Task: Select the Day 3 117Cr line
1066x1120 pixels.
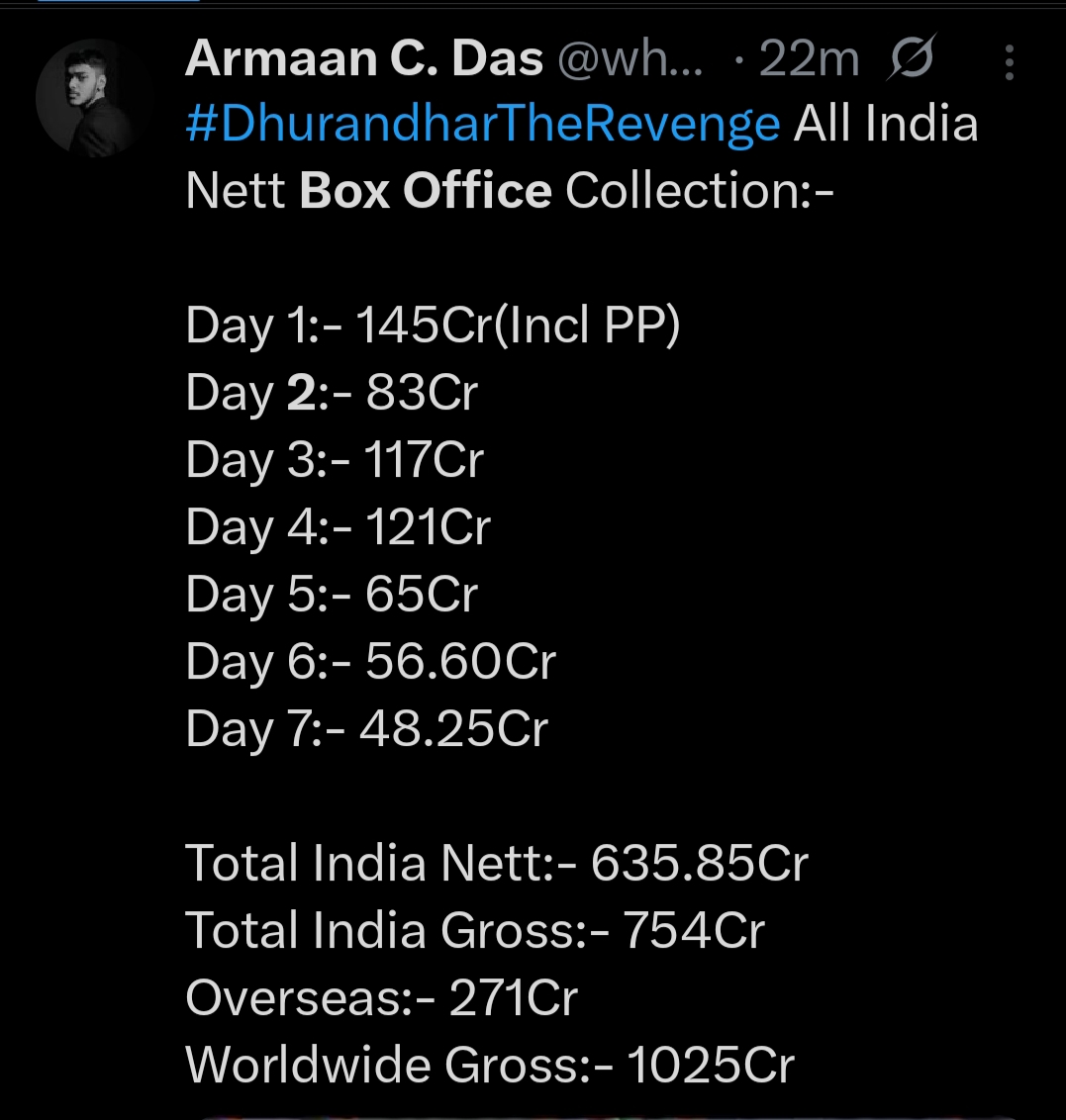Action: [x=335, y=461]
